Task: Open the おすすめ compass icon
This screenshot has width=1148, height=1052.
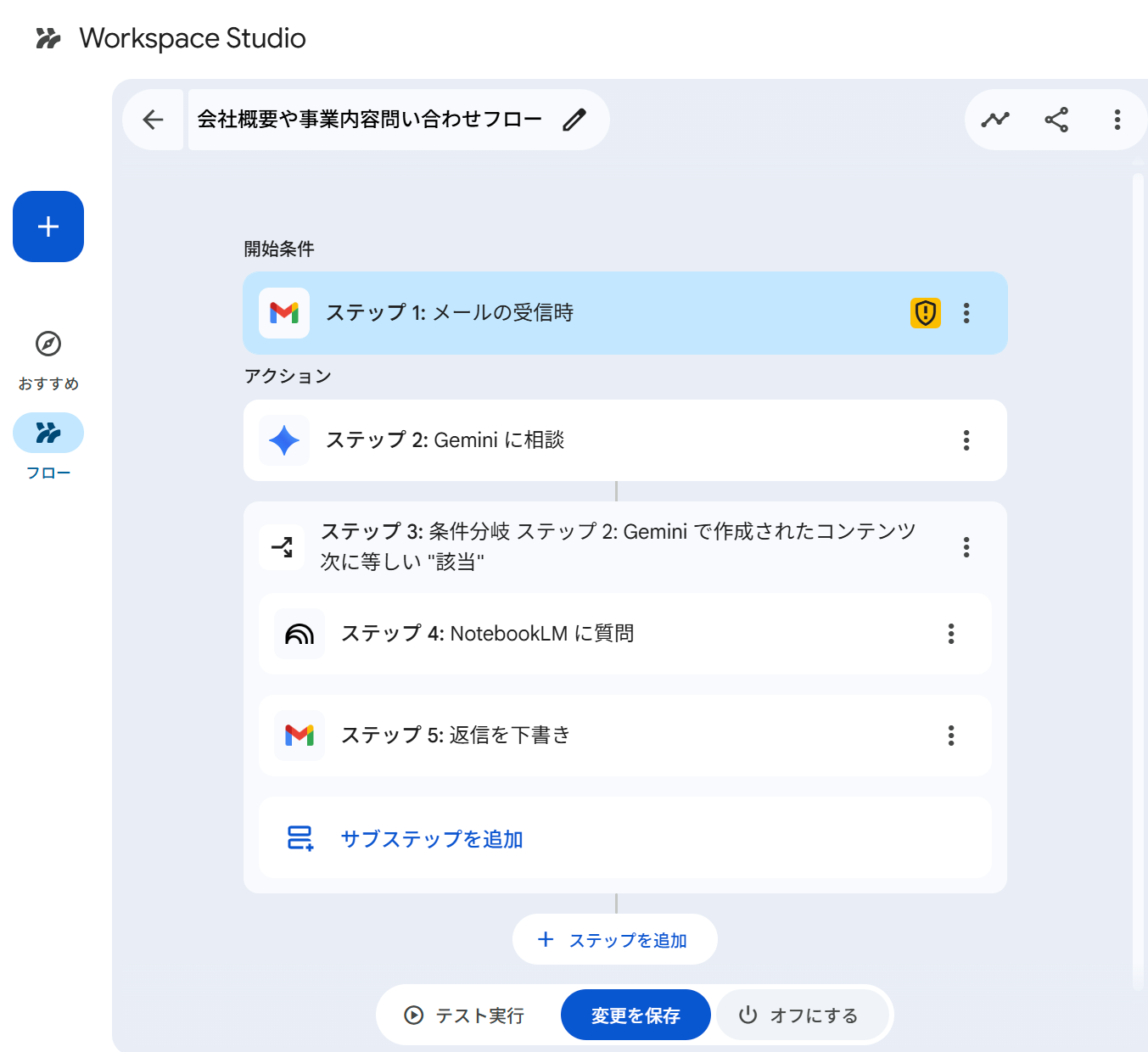Action: coord(48,344)
